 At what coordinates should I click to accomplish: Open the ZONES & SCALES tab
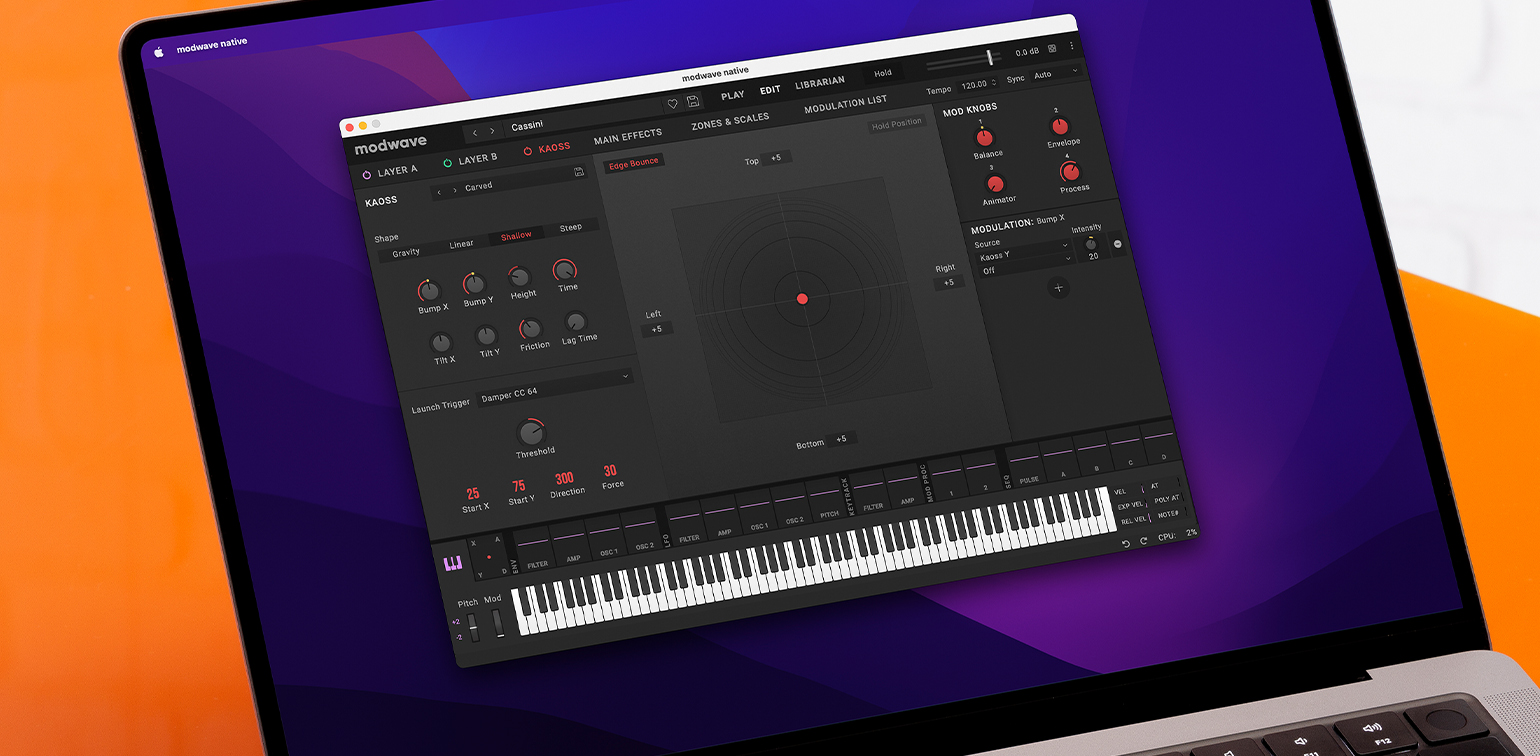(730, 120)
